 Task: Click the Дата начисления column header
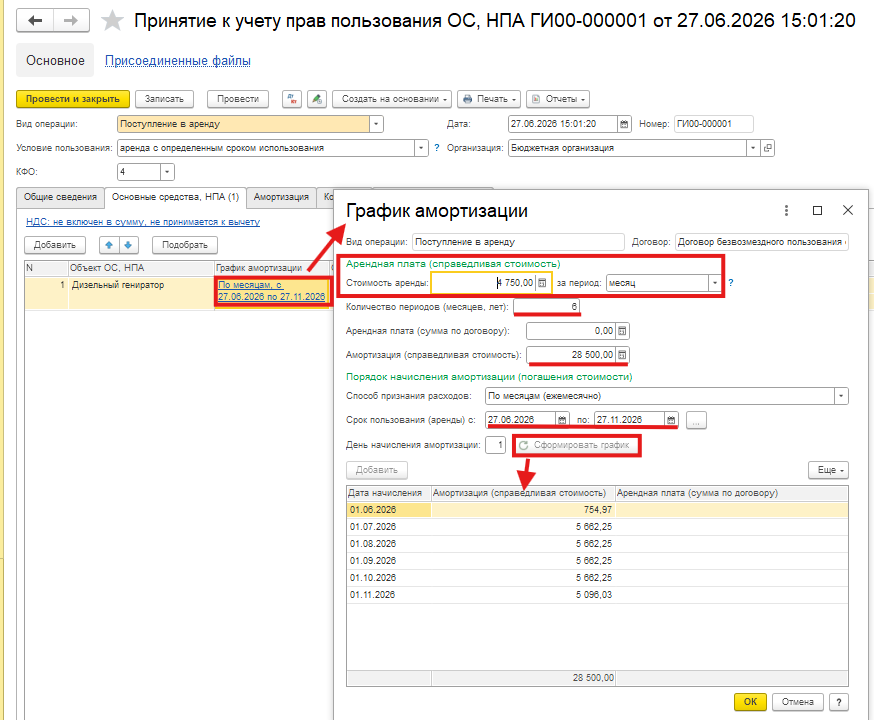point(389,493)
